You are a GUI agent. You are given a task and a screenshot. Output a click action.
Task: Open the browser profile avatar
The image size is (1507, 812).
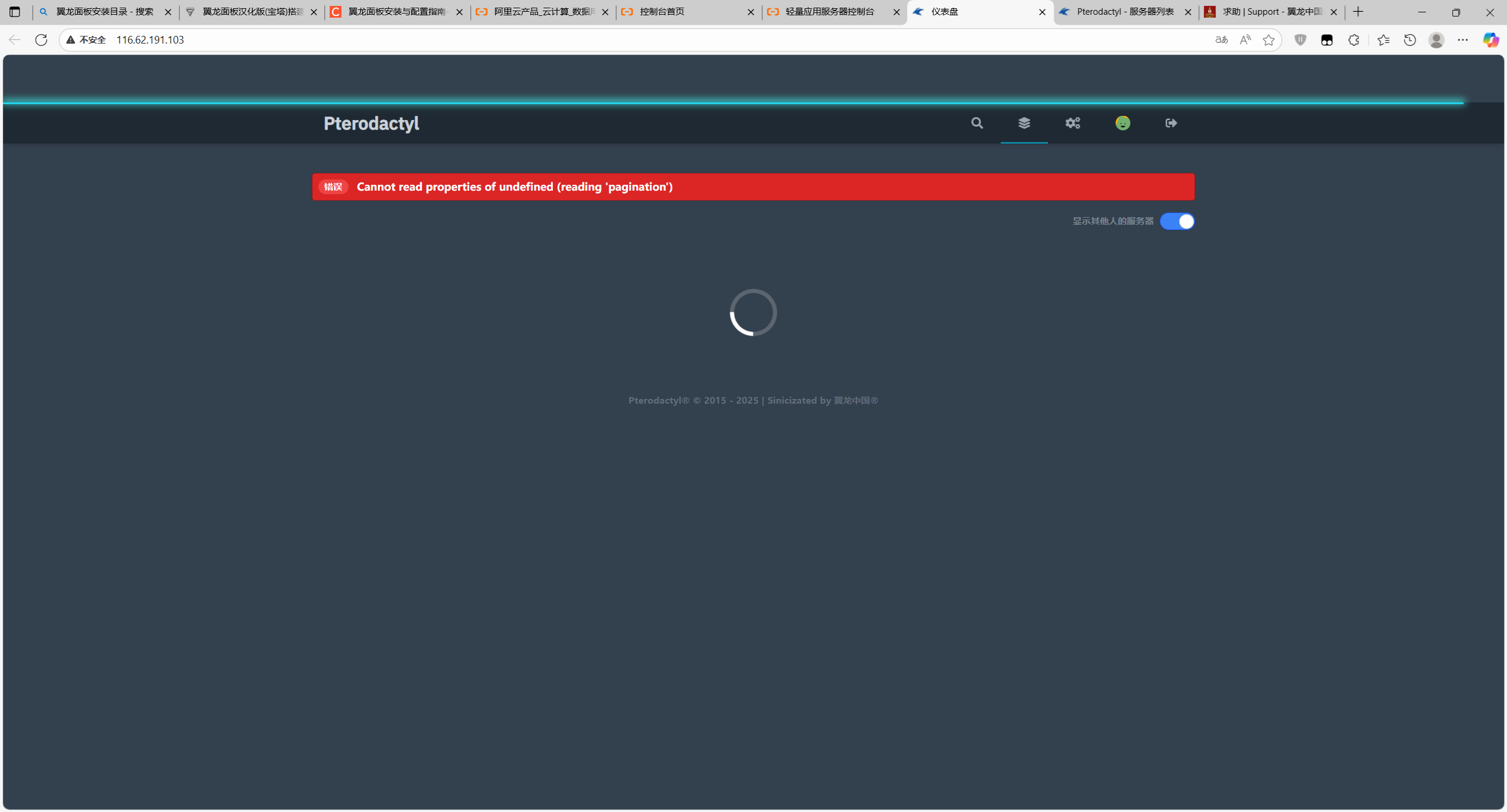tap(1436, 39)
